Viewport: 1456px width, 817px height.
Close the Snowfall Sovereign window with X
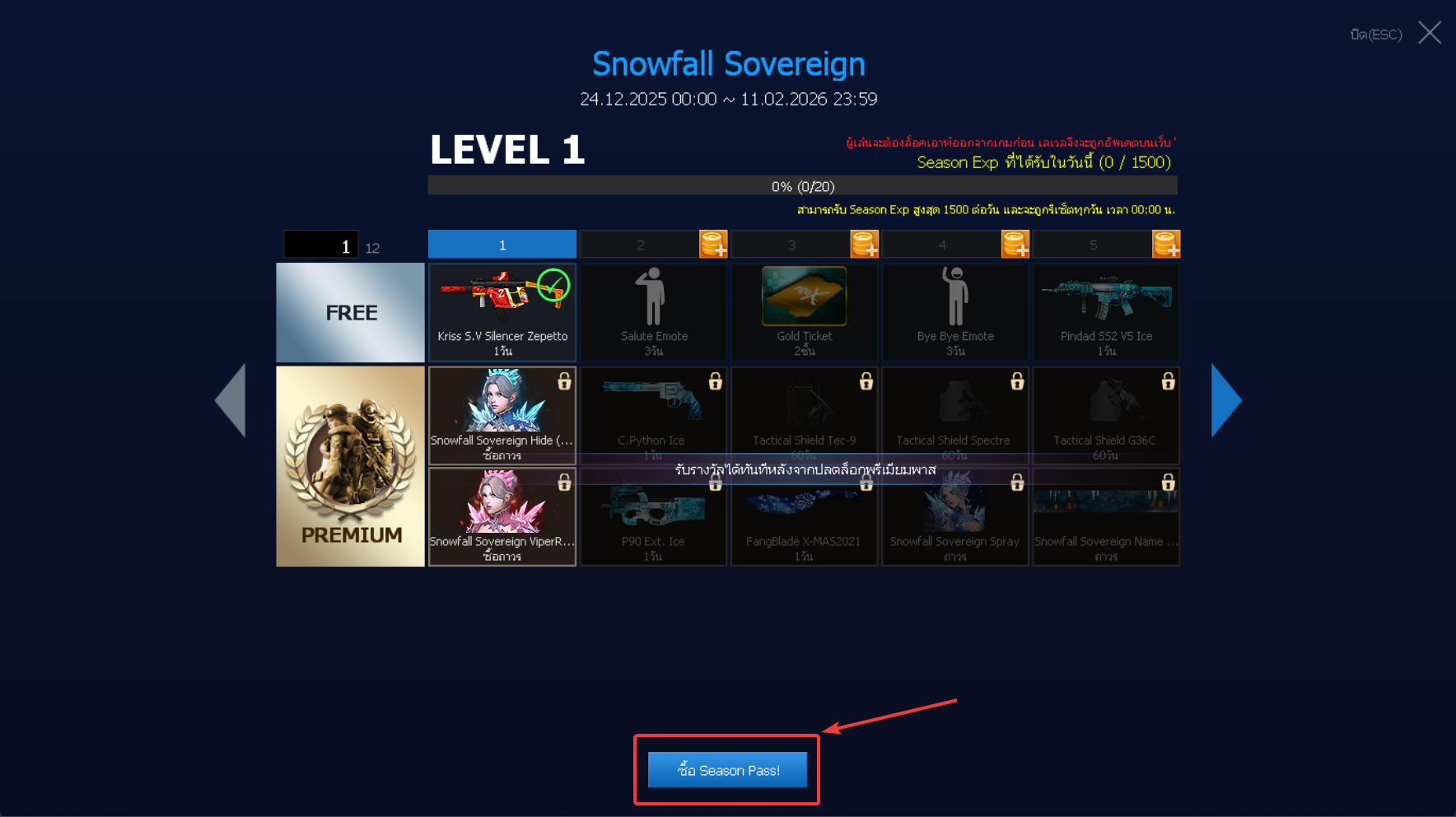point(1430,33)
